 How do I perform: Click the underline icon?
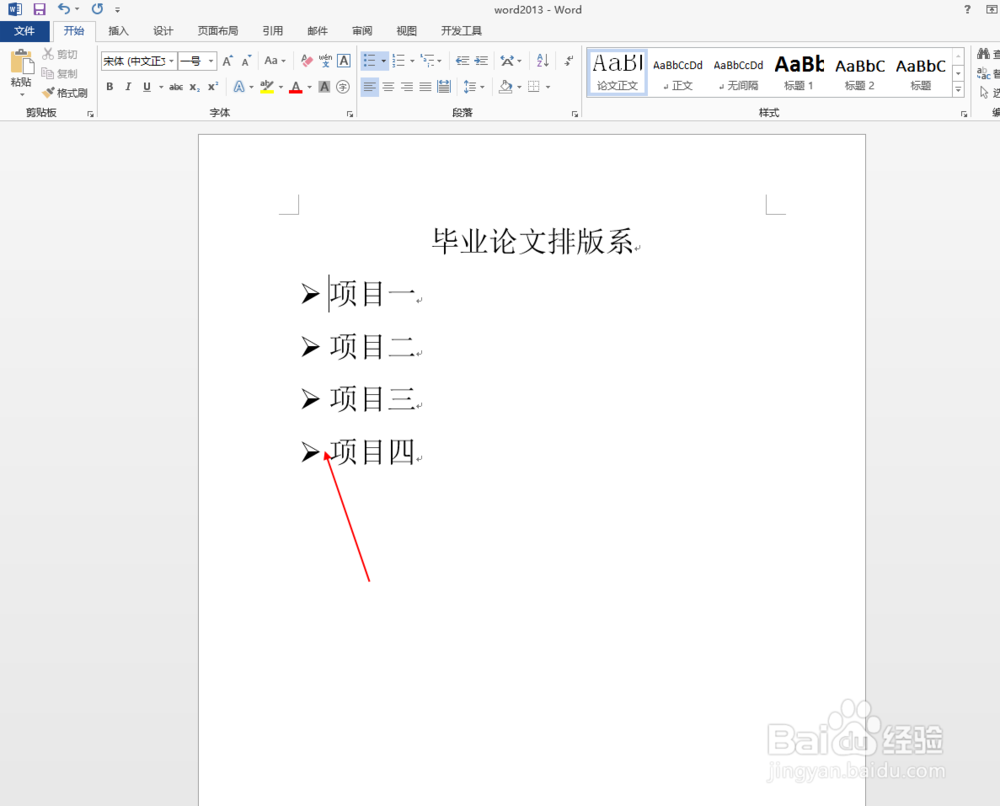[146, 86]
